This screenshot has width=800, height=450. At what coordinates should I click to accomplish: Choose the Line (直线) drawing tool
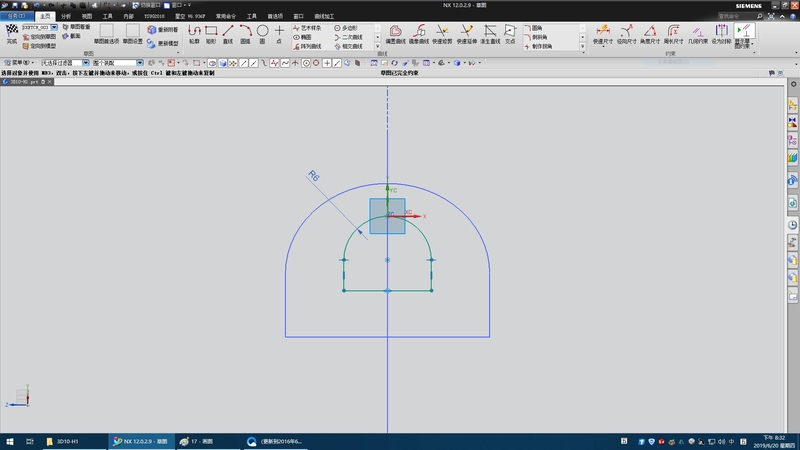228,33
